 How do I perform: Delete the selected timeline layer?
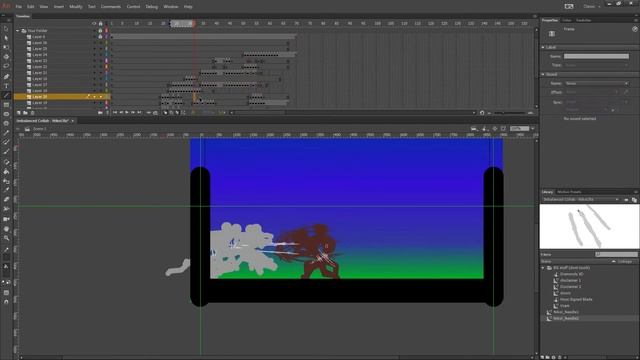point(33,113)
